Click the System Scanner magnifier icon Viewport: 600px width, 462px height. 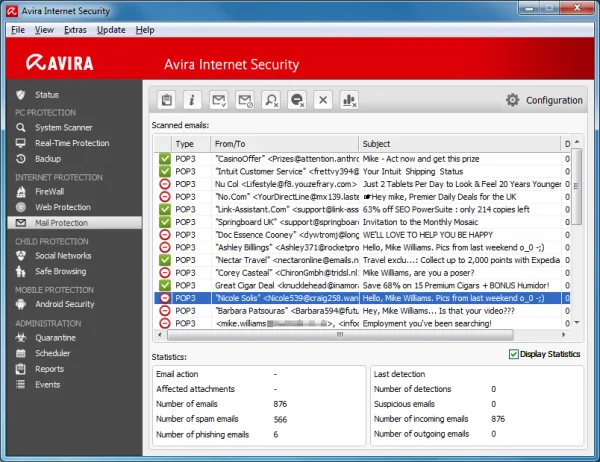[21, 127]
